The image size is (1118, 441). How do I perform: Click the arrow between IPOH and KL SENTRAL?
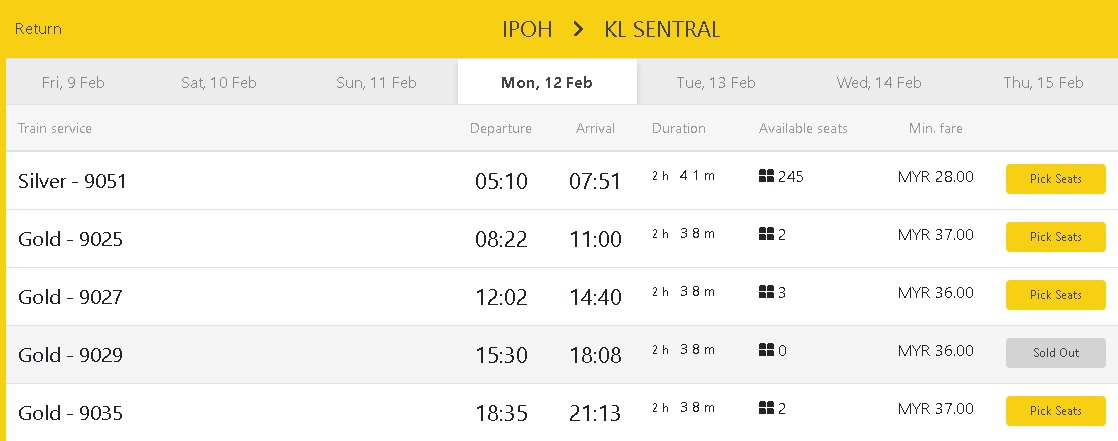[x=578, y=29]
